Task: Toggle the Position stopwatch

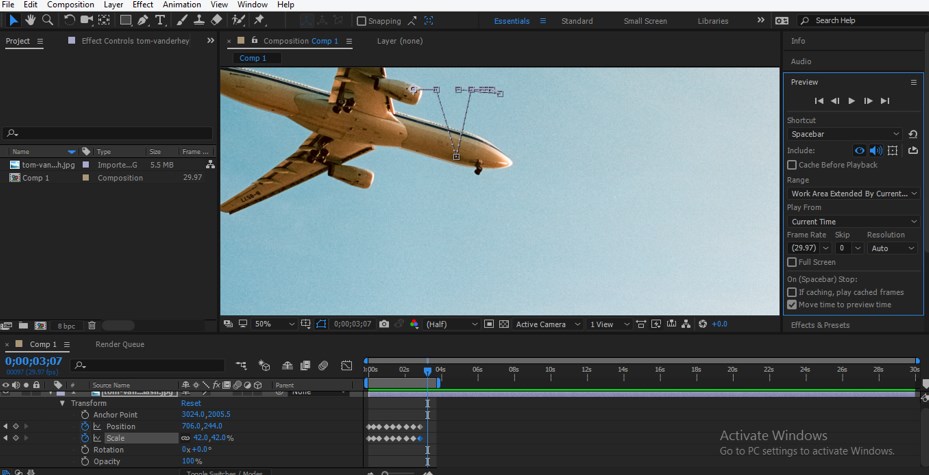Action: 85,426
